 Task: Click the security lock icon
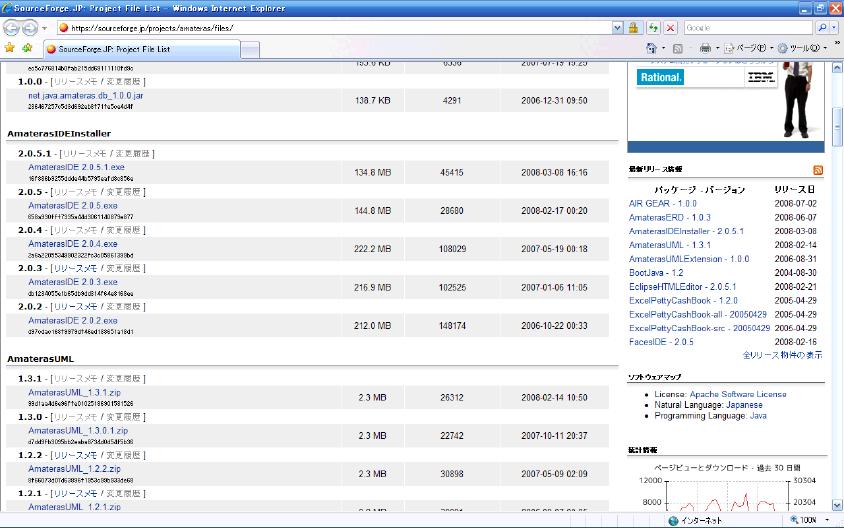pos(634,27)
